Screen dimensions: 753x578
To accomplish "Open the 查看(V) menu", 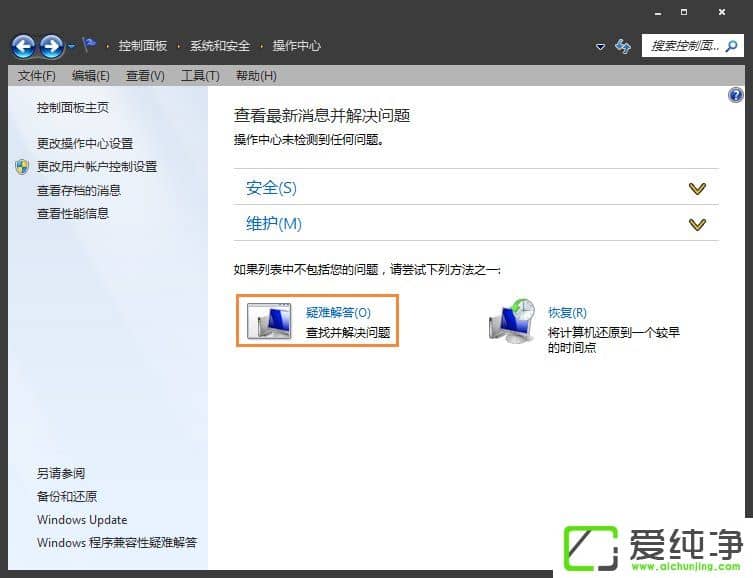I will click(145, 76).
